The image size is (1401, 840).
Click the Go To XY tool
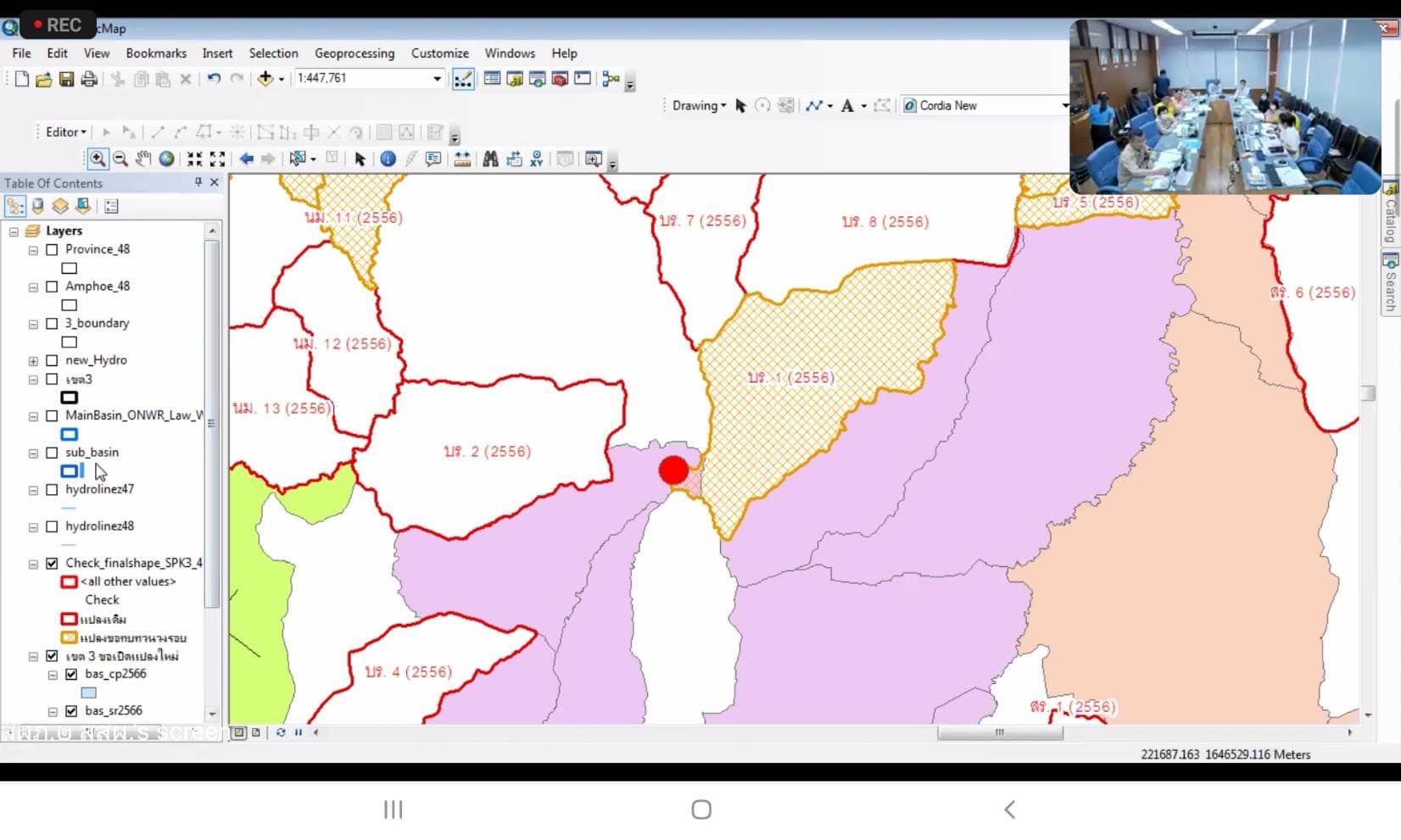point(536,159)
